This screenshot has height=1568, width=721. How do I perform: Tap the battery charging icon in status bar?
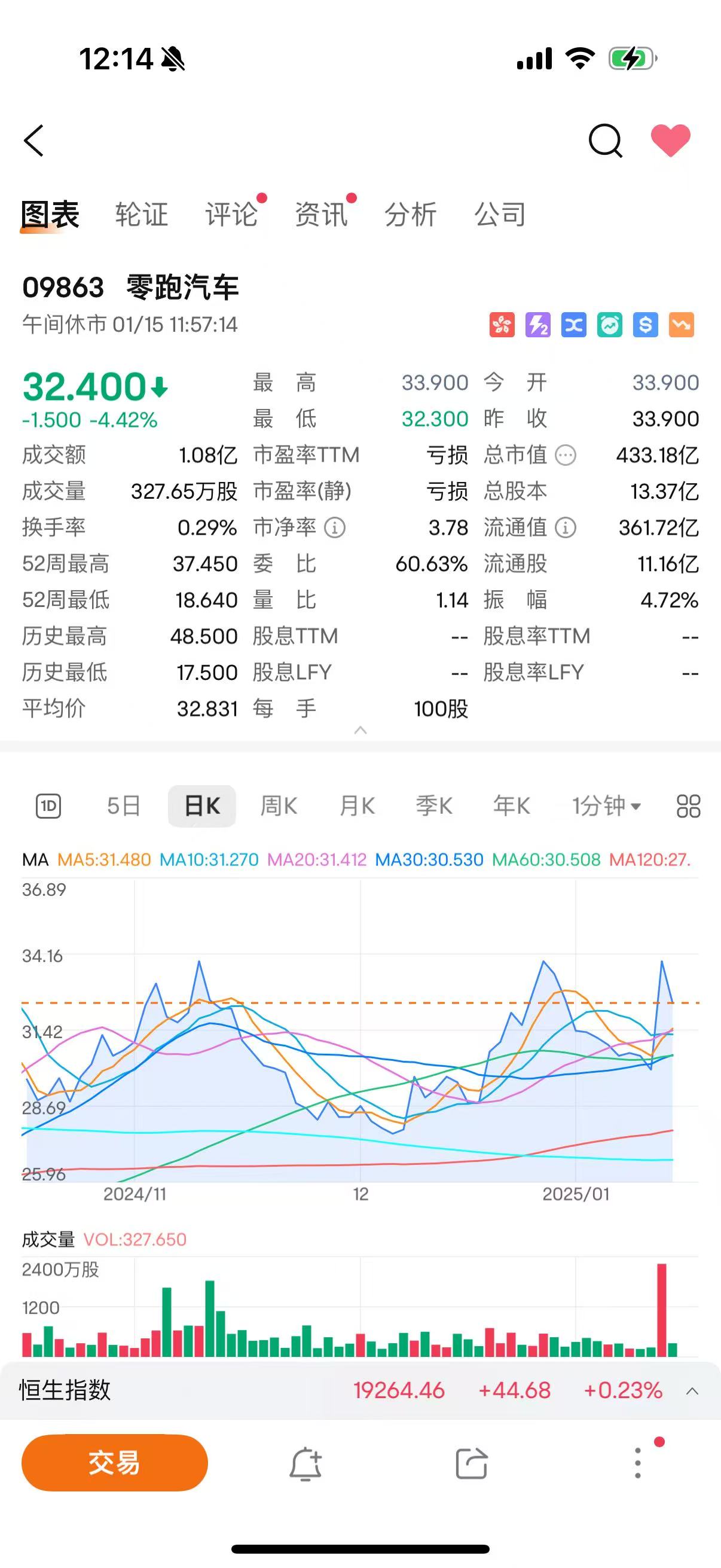click(633, 59)
